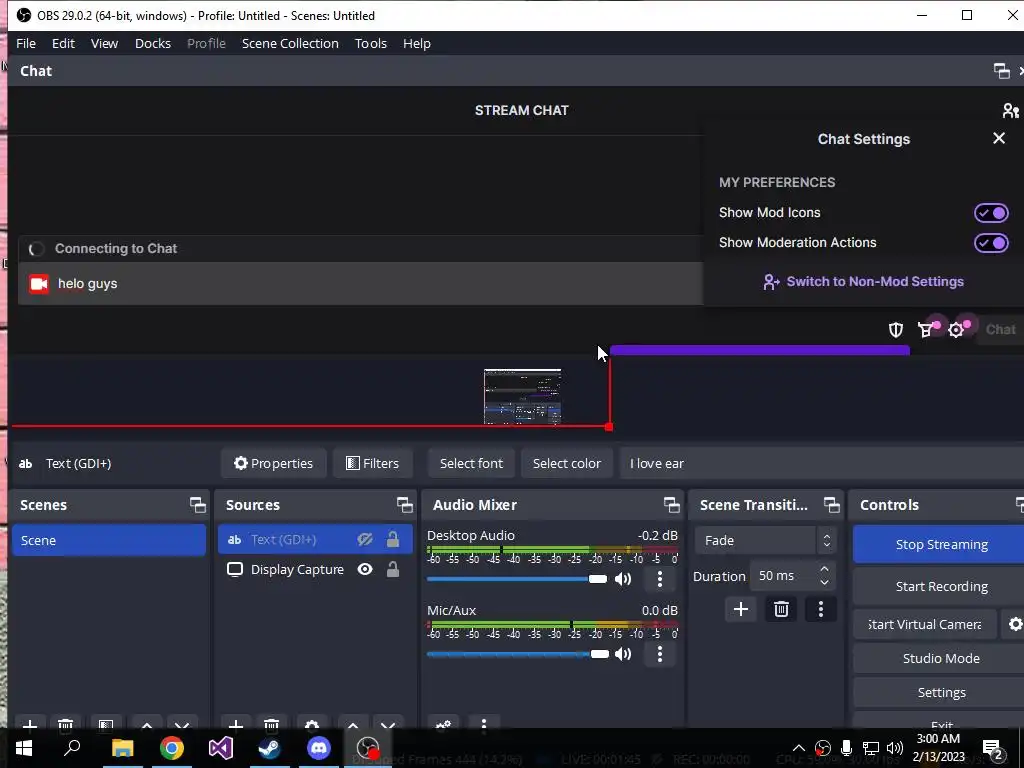The height and width of the screenshot is (768, 1024).
Task: Open the File menu
Action: click(x=25, y=43)
